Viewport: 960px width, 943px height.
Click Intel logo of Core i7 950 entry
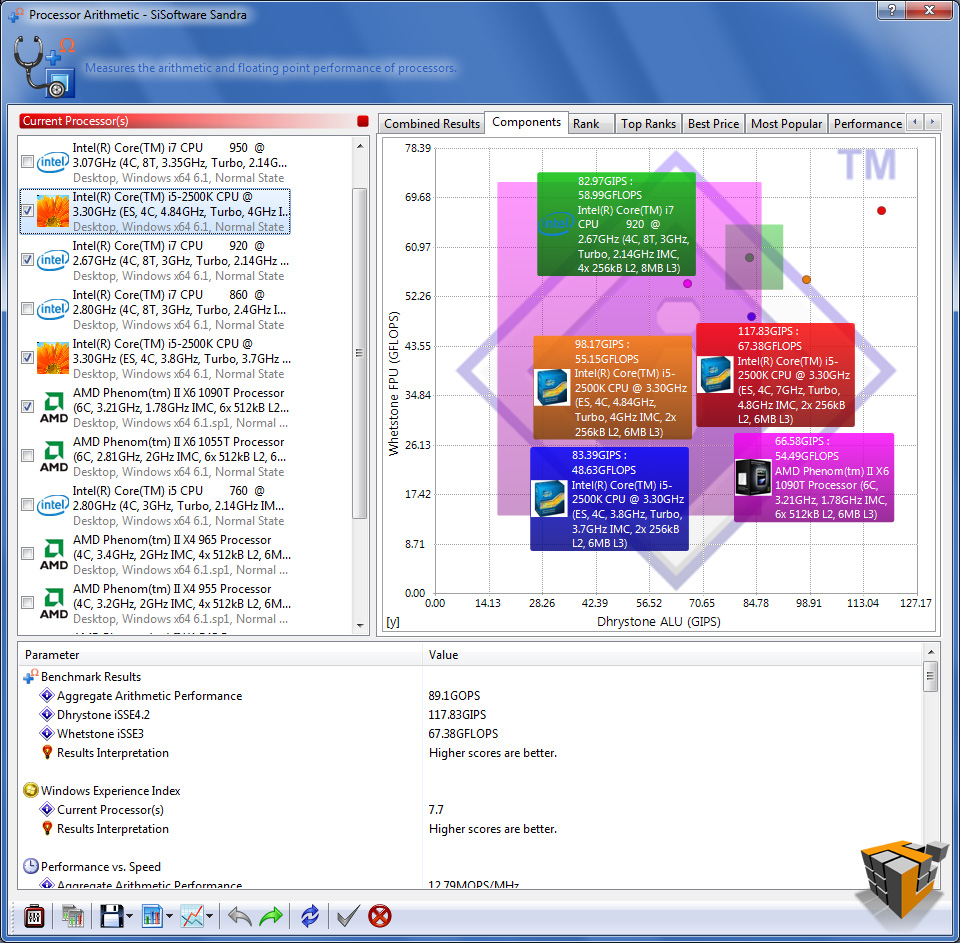pos(53,162)
